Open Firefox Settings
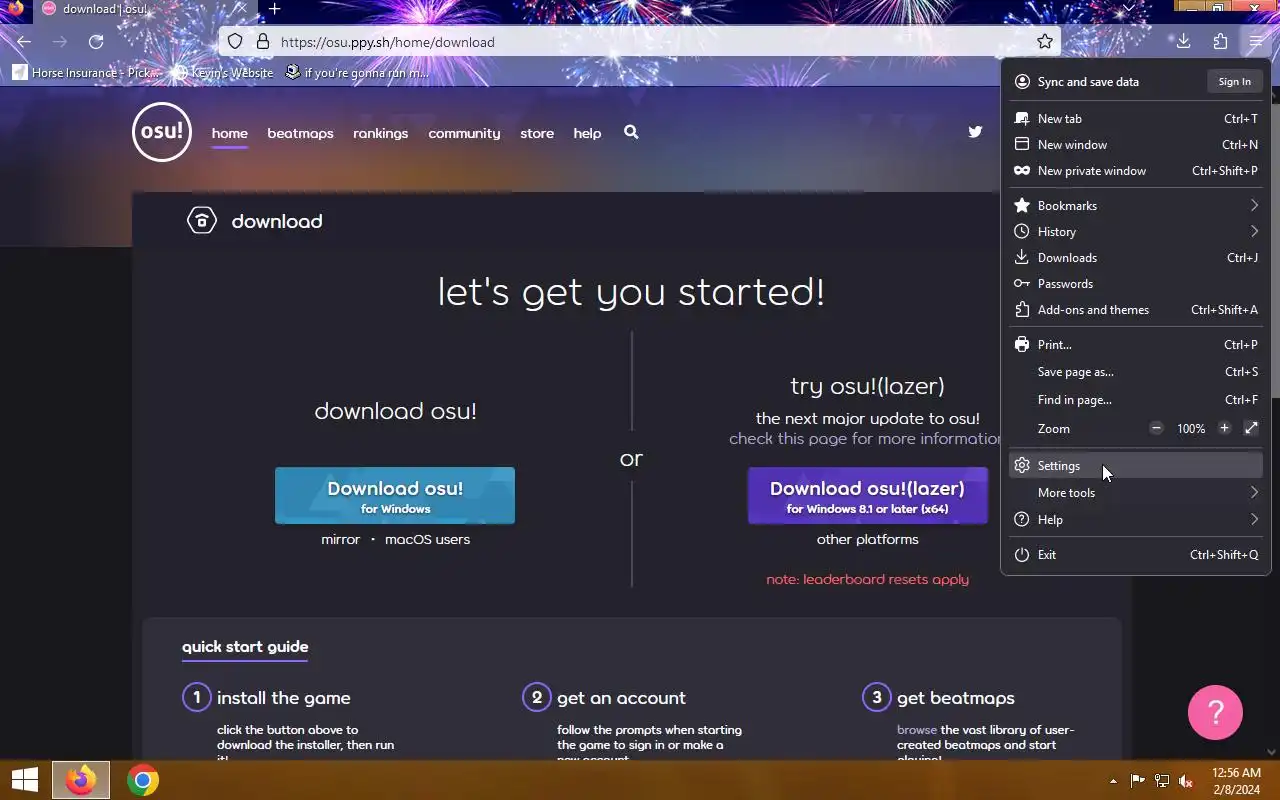Screen dimensions: 1280x800 [x=1136, y=465]
